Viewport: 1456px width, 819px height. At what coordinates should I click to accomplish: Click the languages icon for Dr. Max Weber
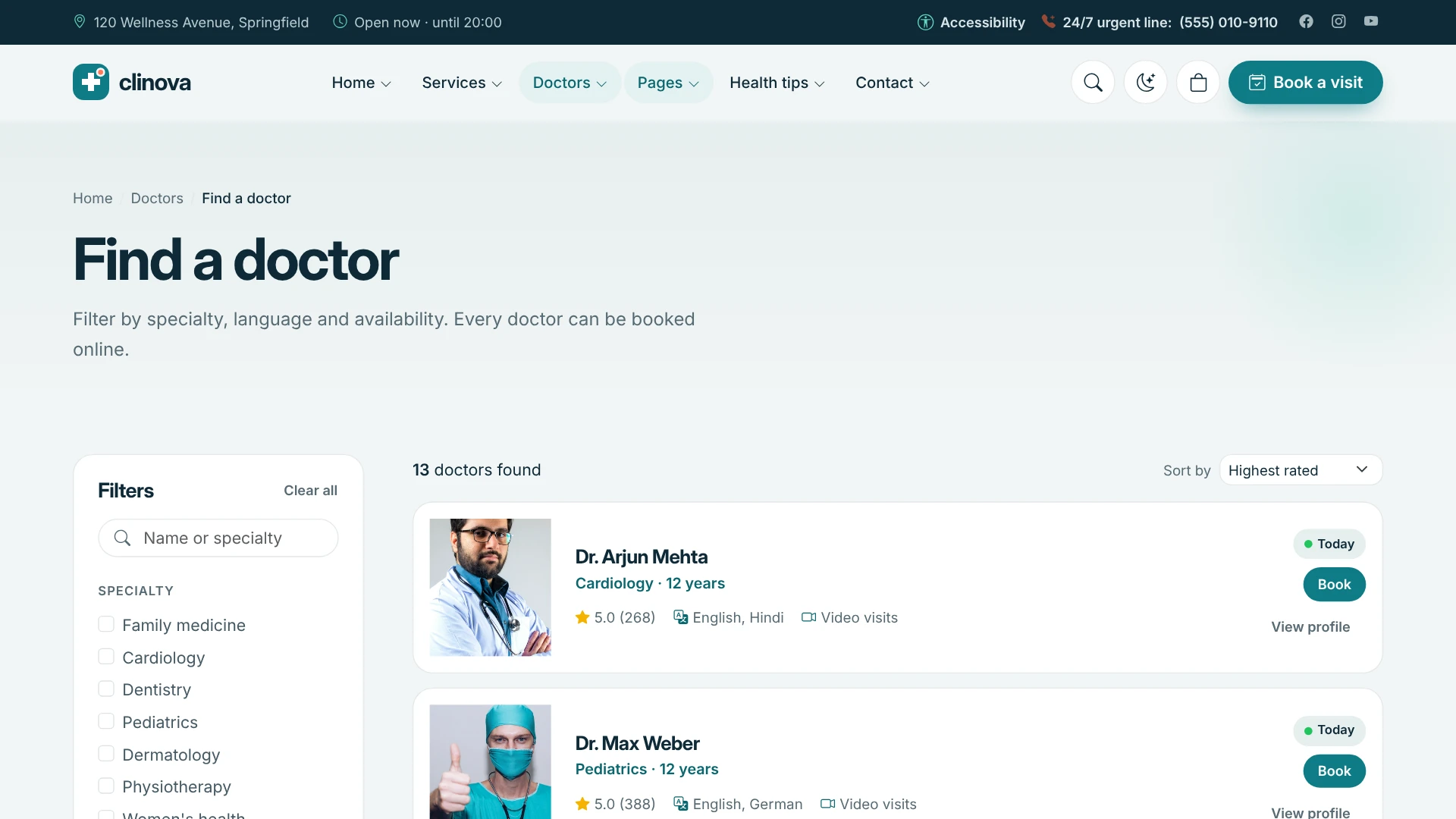click(x=681, y=804)
